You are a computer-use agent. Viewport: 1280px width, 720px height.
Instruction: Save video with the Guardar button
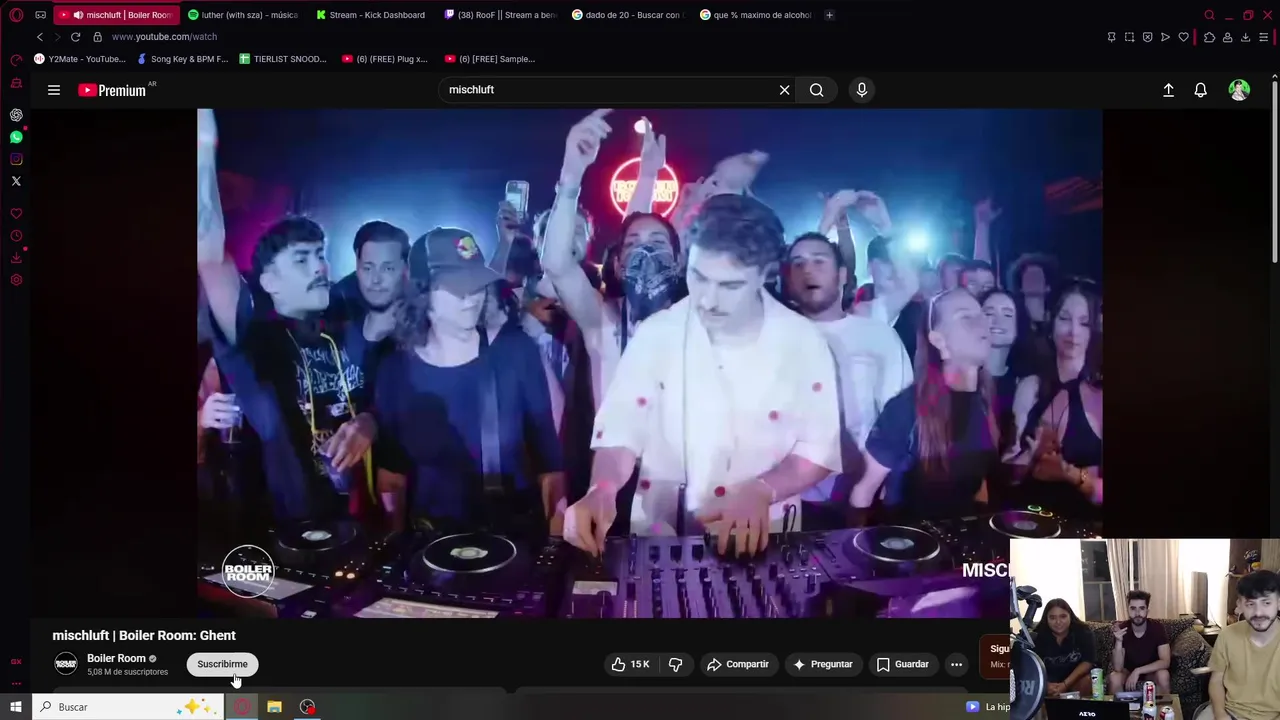903,664
